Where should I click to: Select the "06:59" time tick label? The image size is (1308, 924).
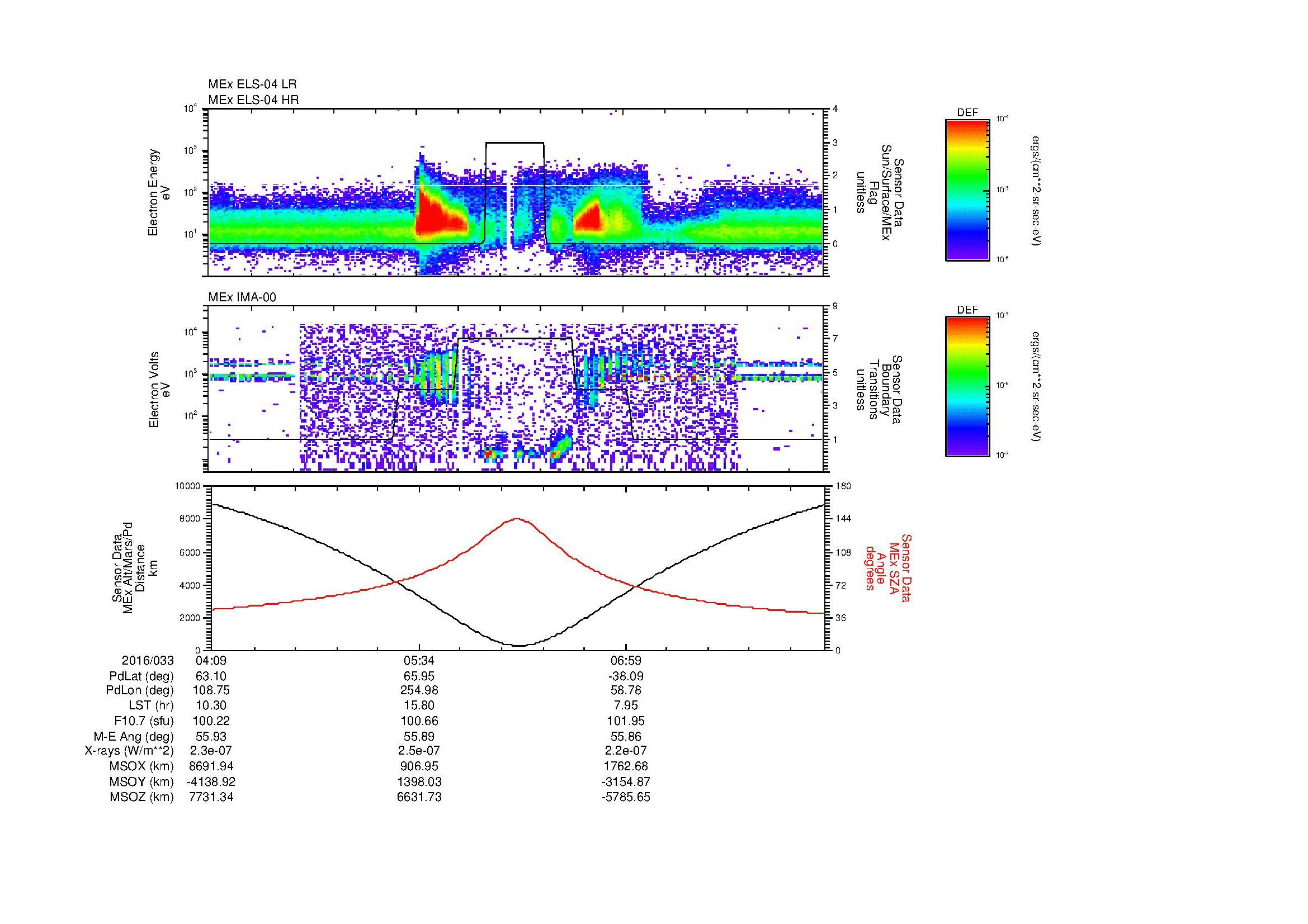click(626, 660)
